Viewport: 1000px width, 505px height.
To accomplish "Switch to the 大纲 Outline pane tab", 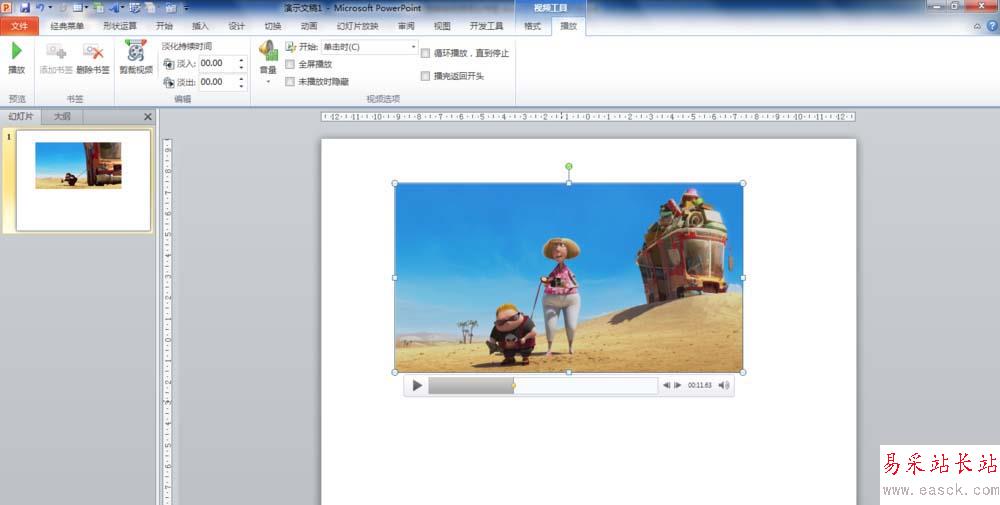I will (62, 117).
